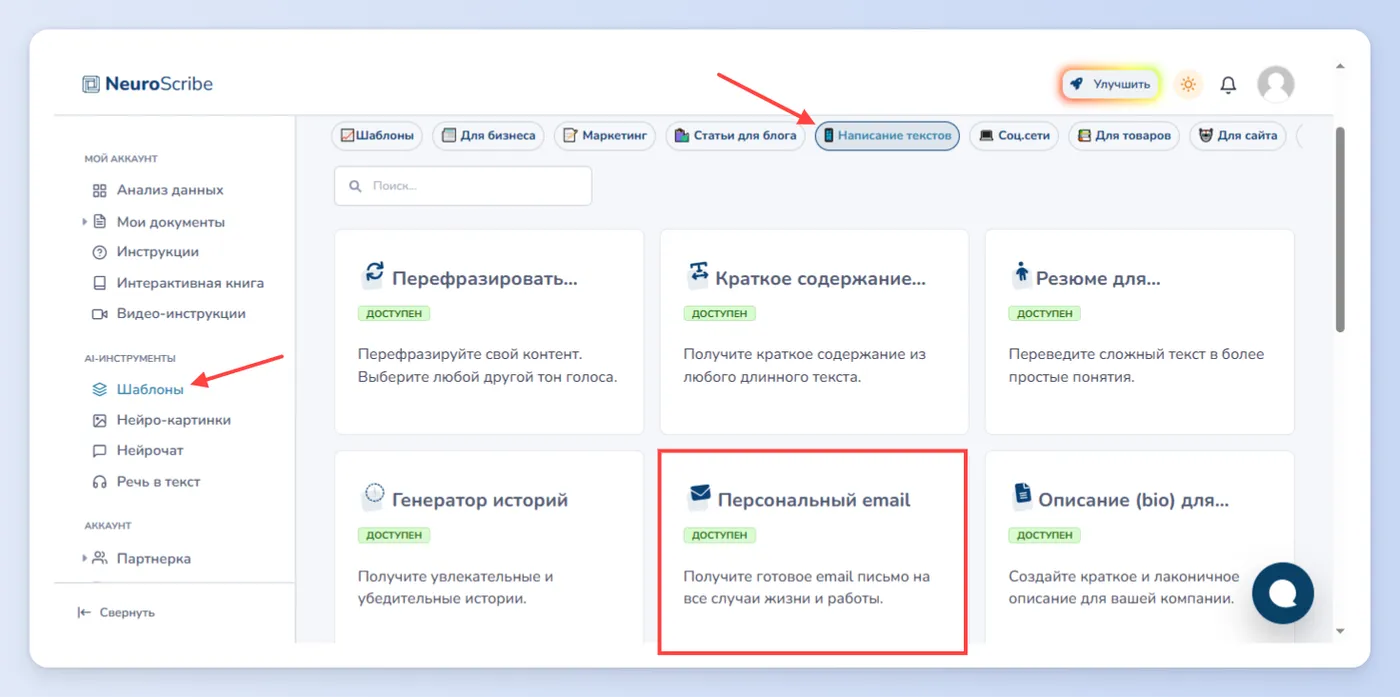Click the NeuroScribe logo icon
1400x697 pixels.
[91, 84]
